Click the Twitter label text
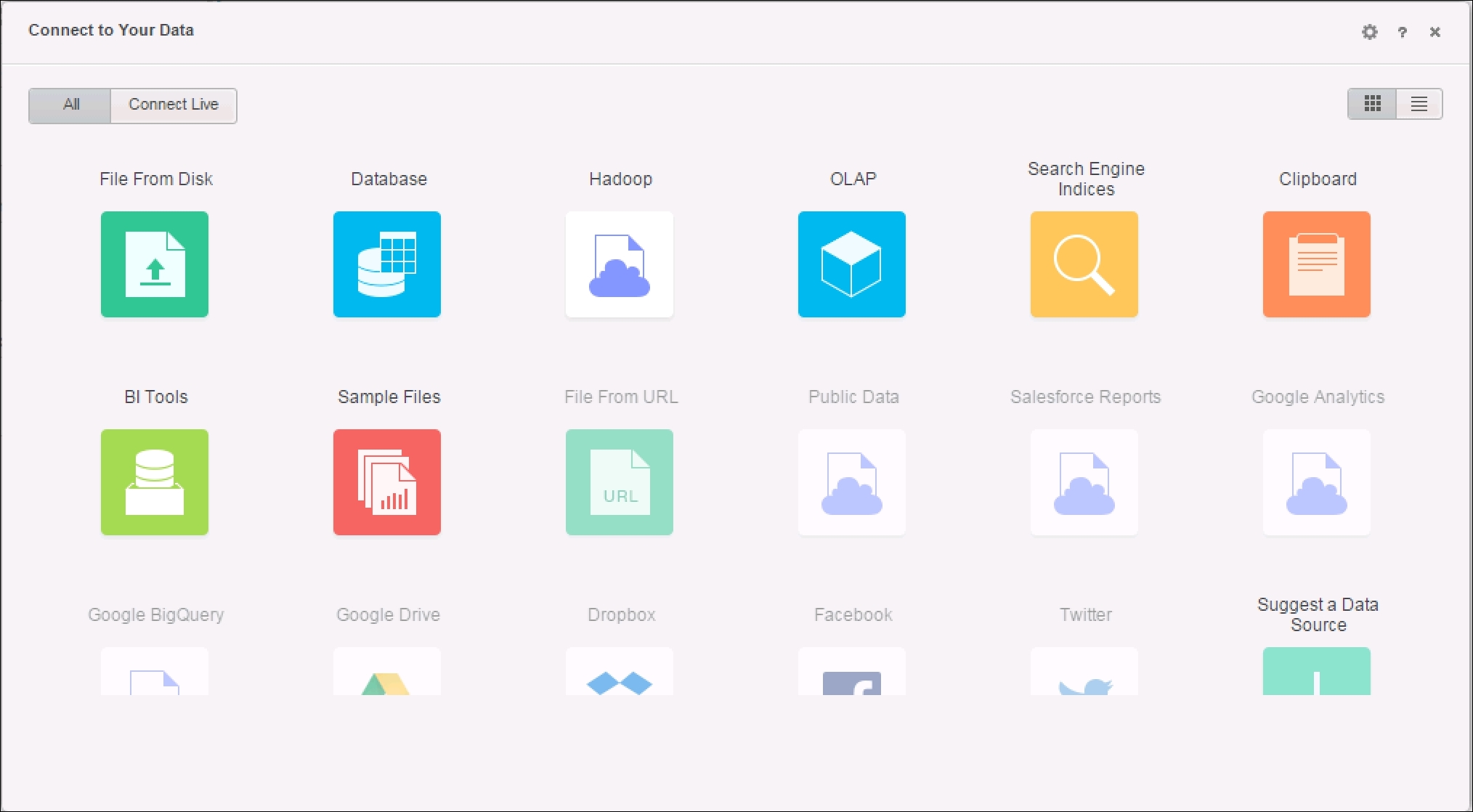 (1085, 615)
